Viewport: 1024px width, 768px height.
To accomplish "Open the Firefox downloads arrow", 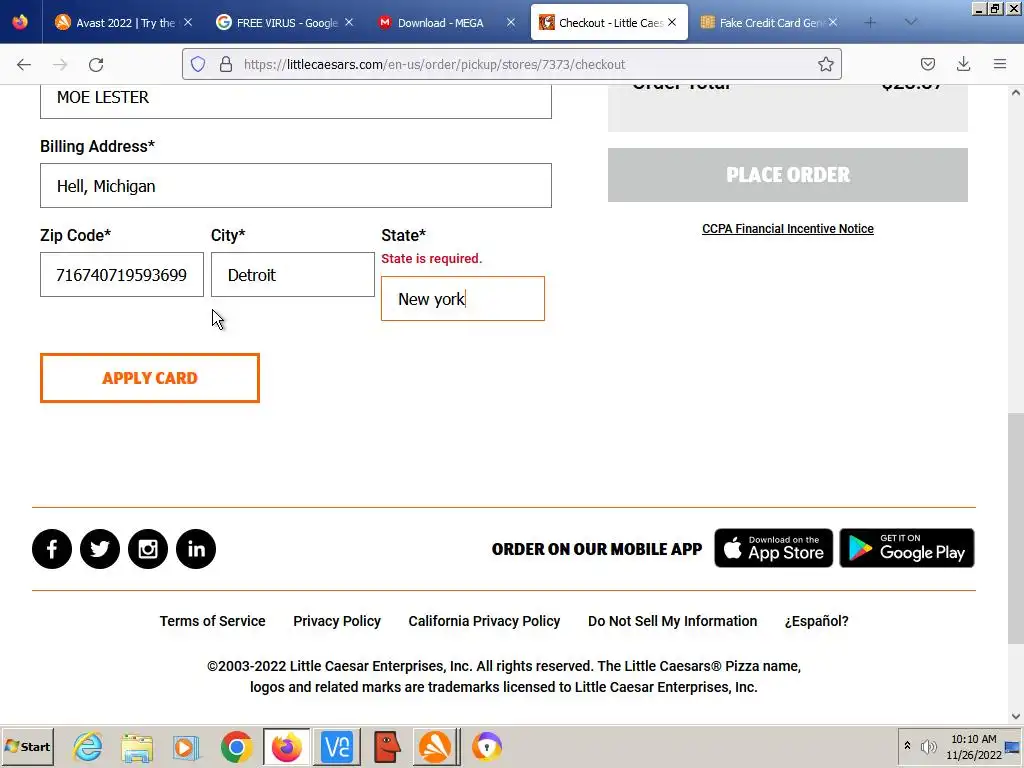I will coord(963,64).
